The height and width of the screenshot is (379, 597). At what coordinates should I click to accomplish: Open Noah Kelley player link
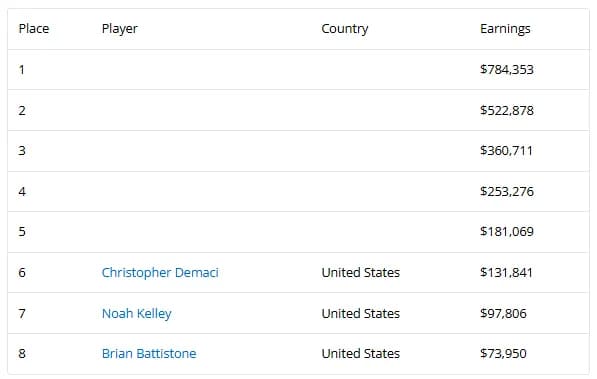(137, 313)
